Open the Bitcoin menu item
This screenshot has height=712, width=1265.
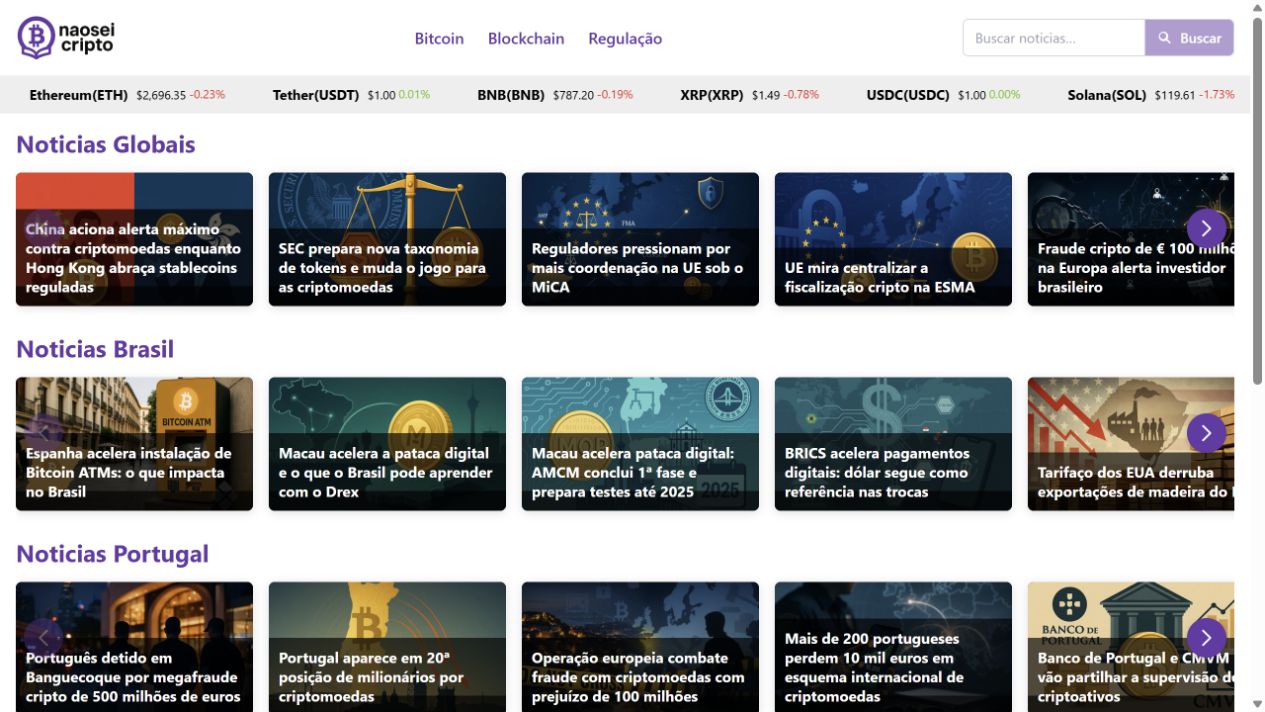point(439,38)
